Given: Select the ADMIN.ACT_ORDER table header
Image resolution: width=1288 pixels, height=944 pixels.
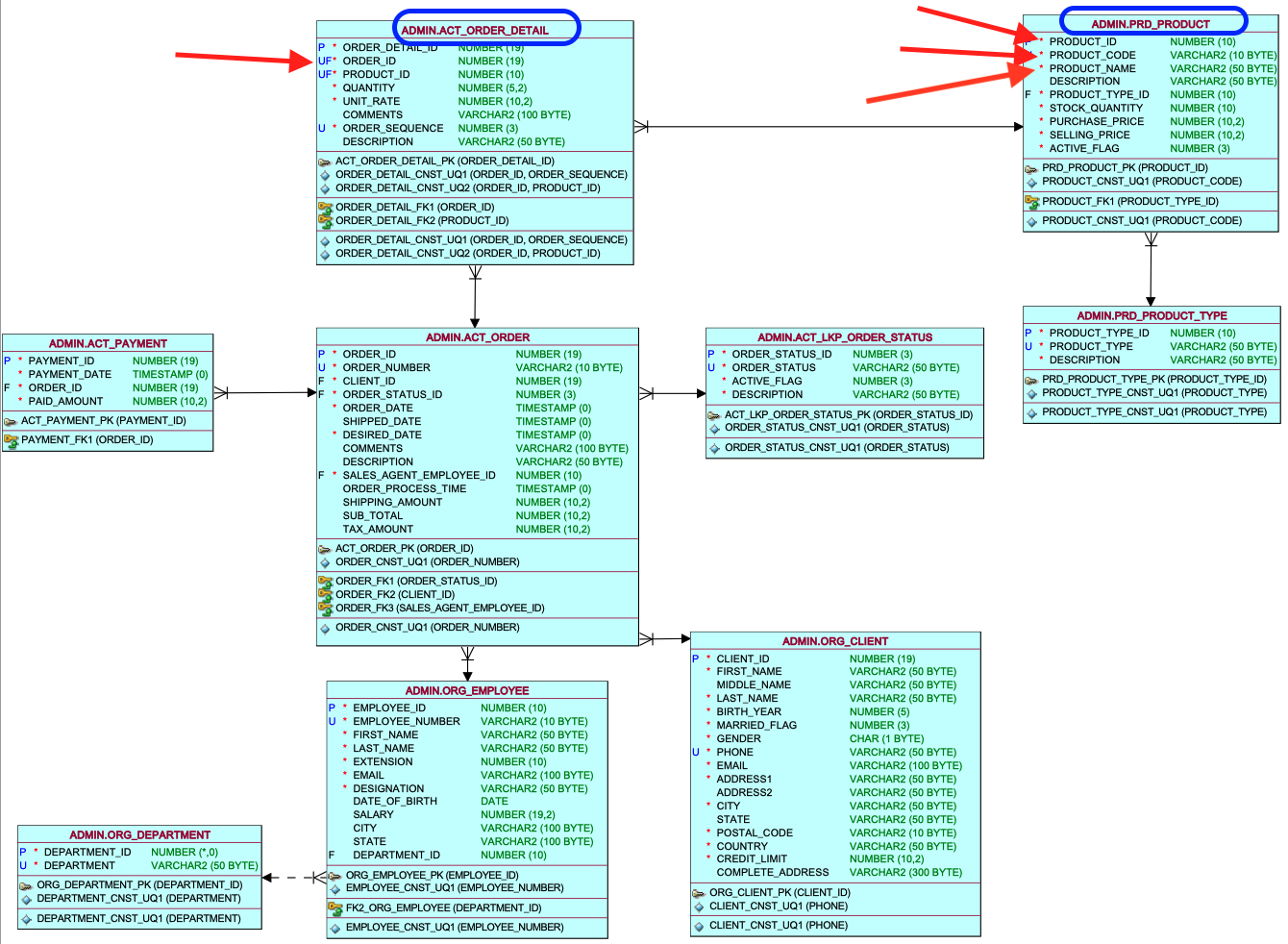Looking at the screenshot, I should (478, 337).
